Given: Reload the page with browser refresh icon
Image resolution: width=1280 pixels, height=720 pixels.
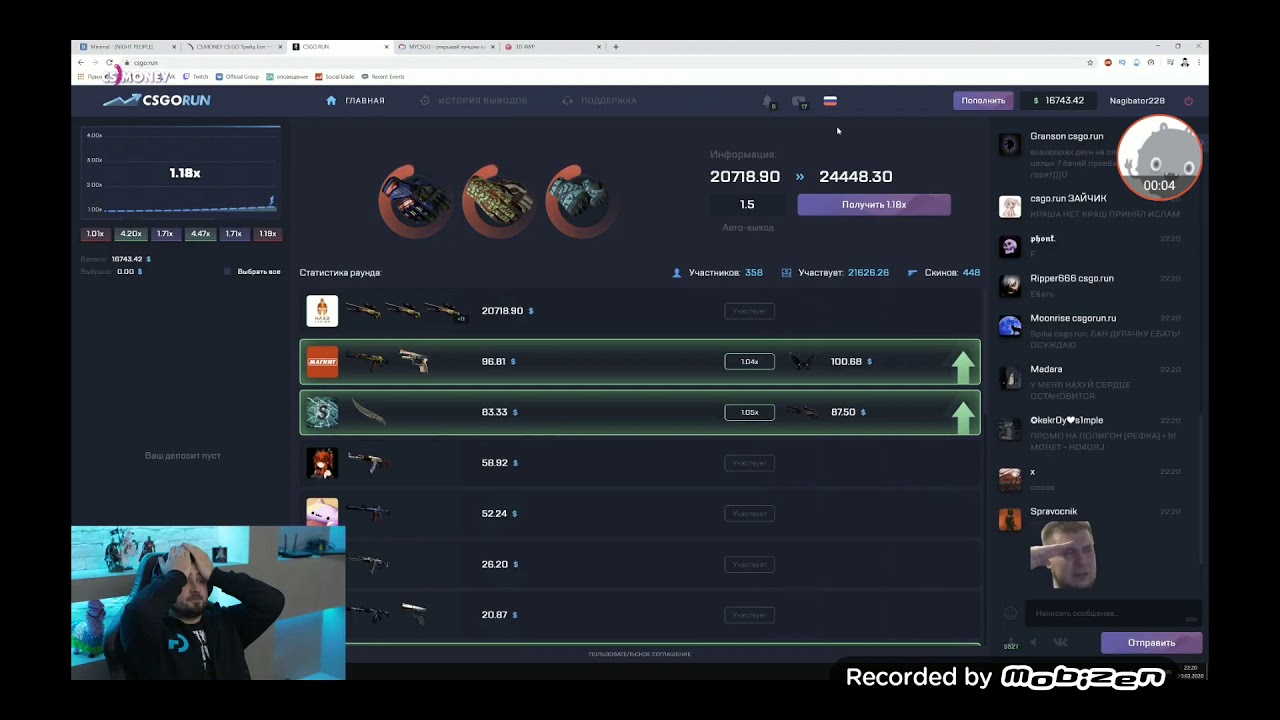Looking at the screenshot, I should (x=109, y=62).
